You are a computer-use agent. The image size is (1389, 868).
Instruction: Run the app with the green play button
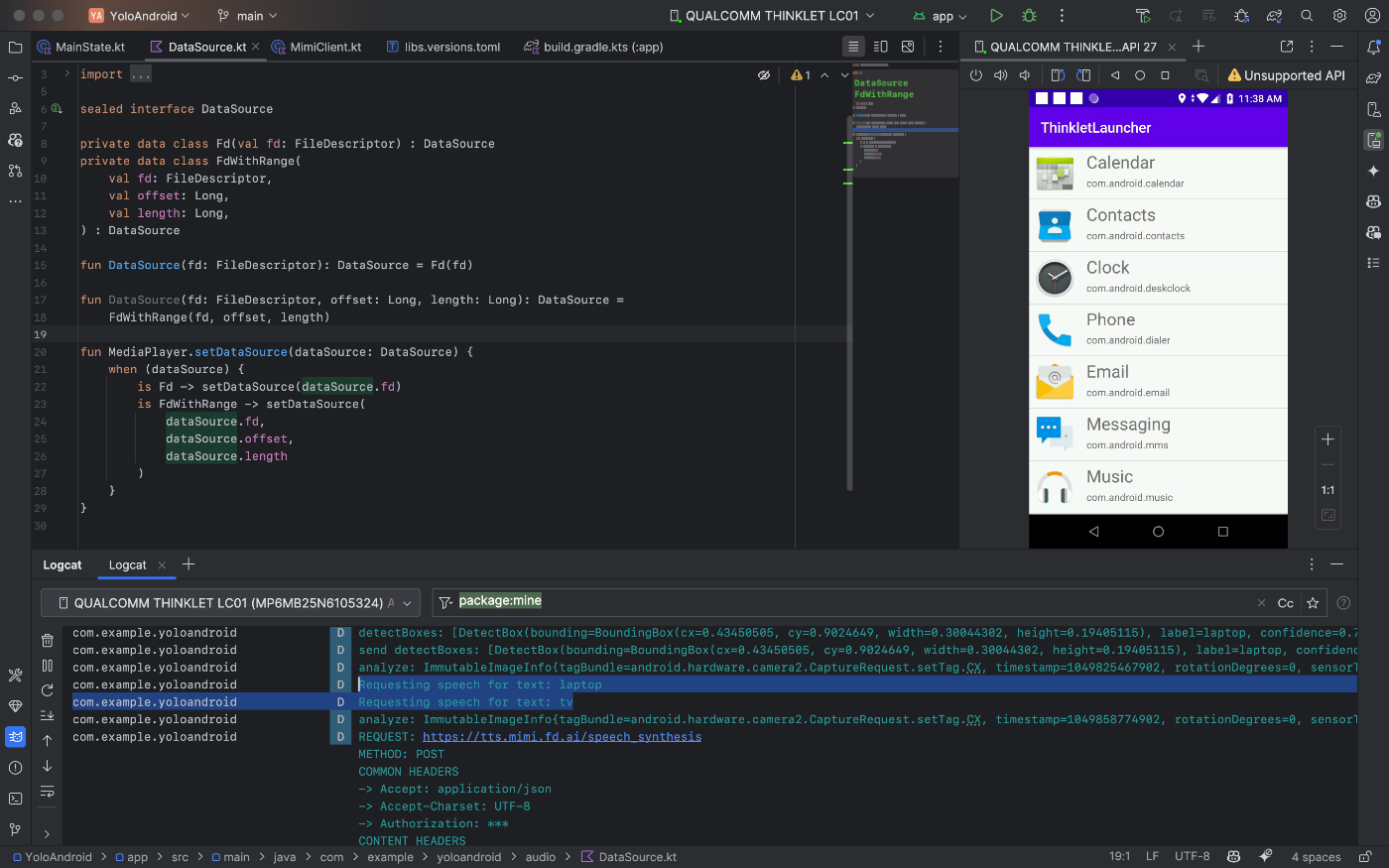point(996,16)
